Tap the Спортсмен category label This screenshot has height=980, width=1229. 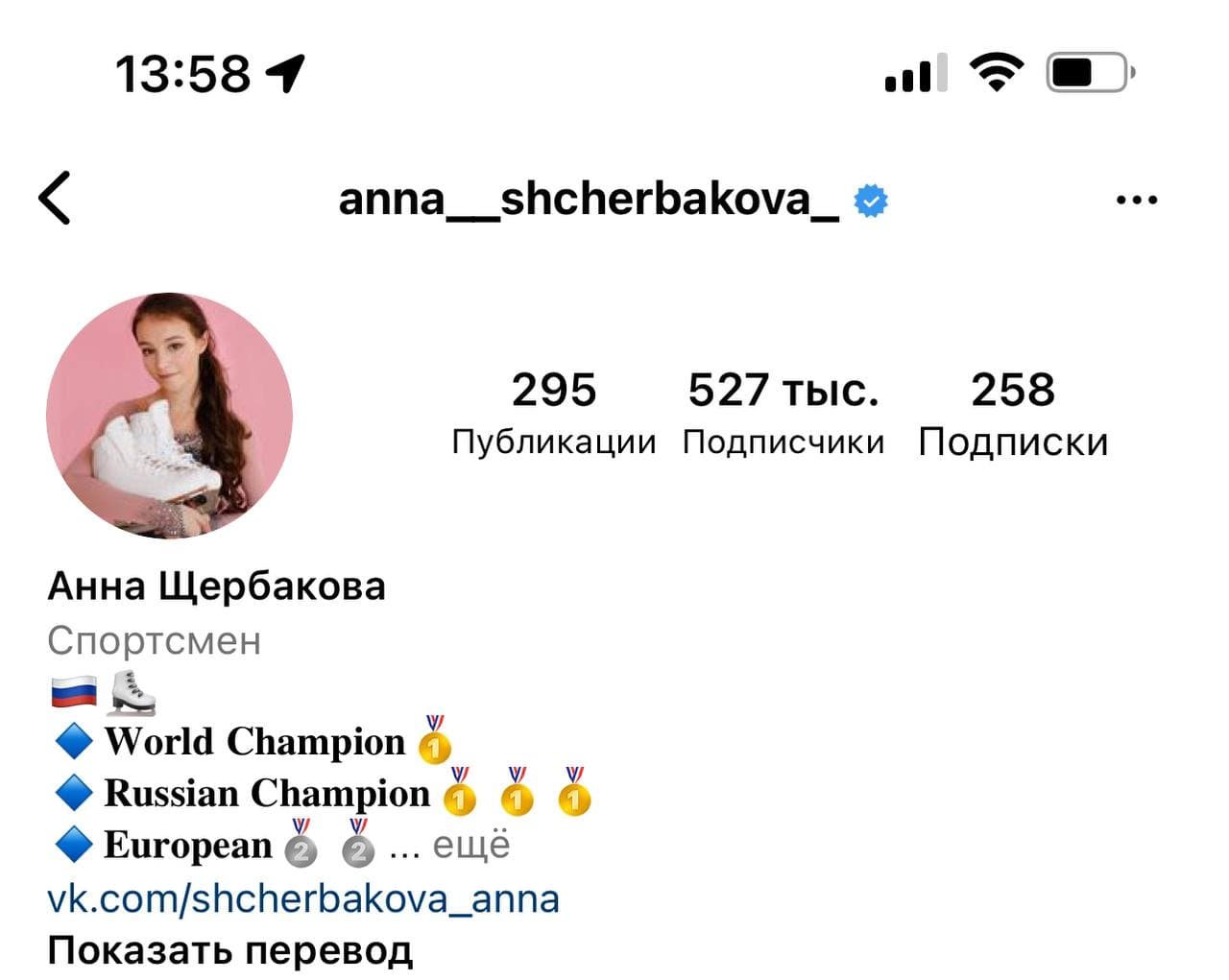tap(155, 640)
